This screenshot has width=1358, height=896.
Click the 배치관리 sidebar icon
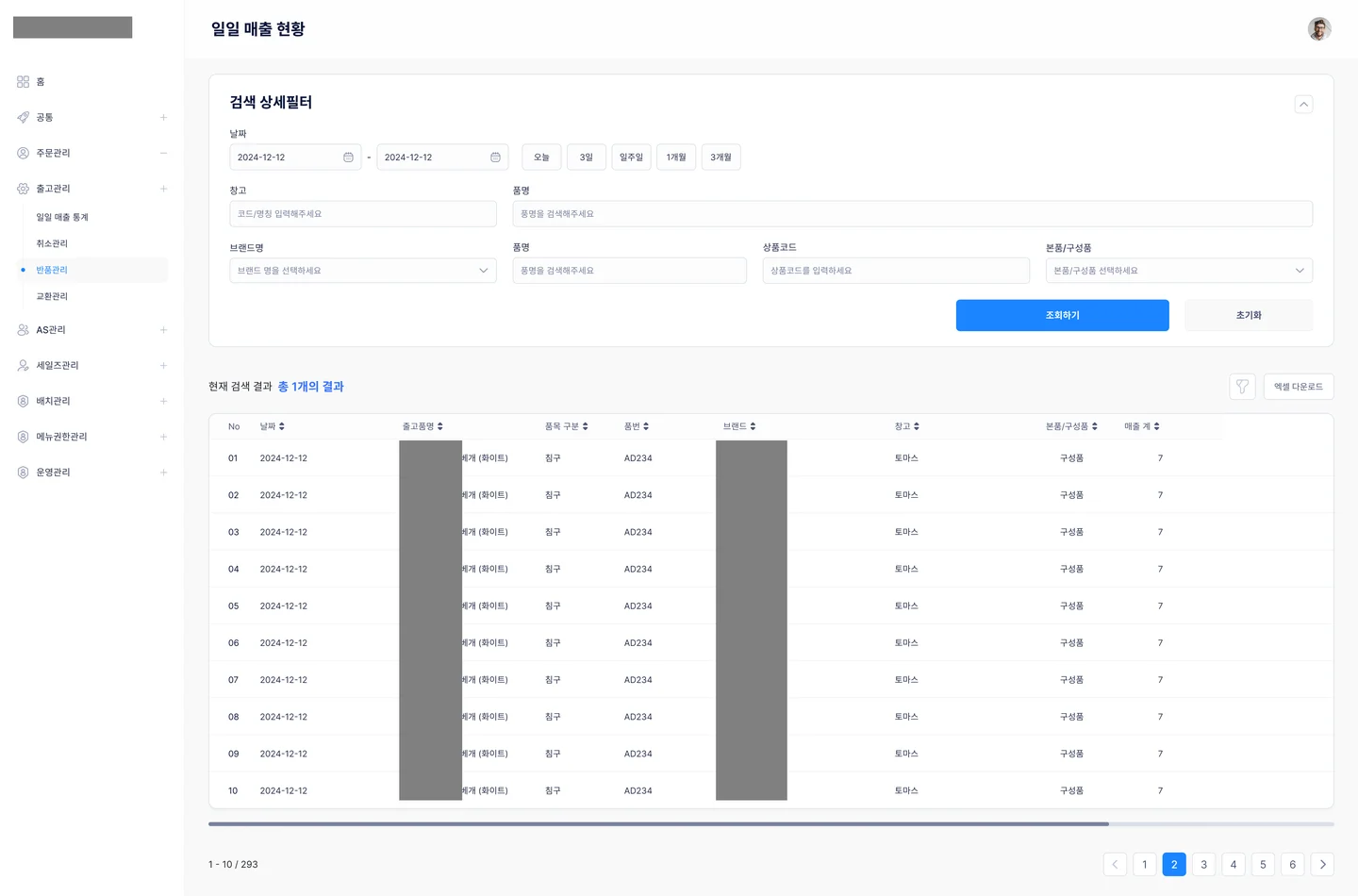coord(23,401)
